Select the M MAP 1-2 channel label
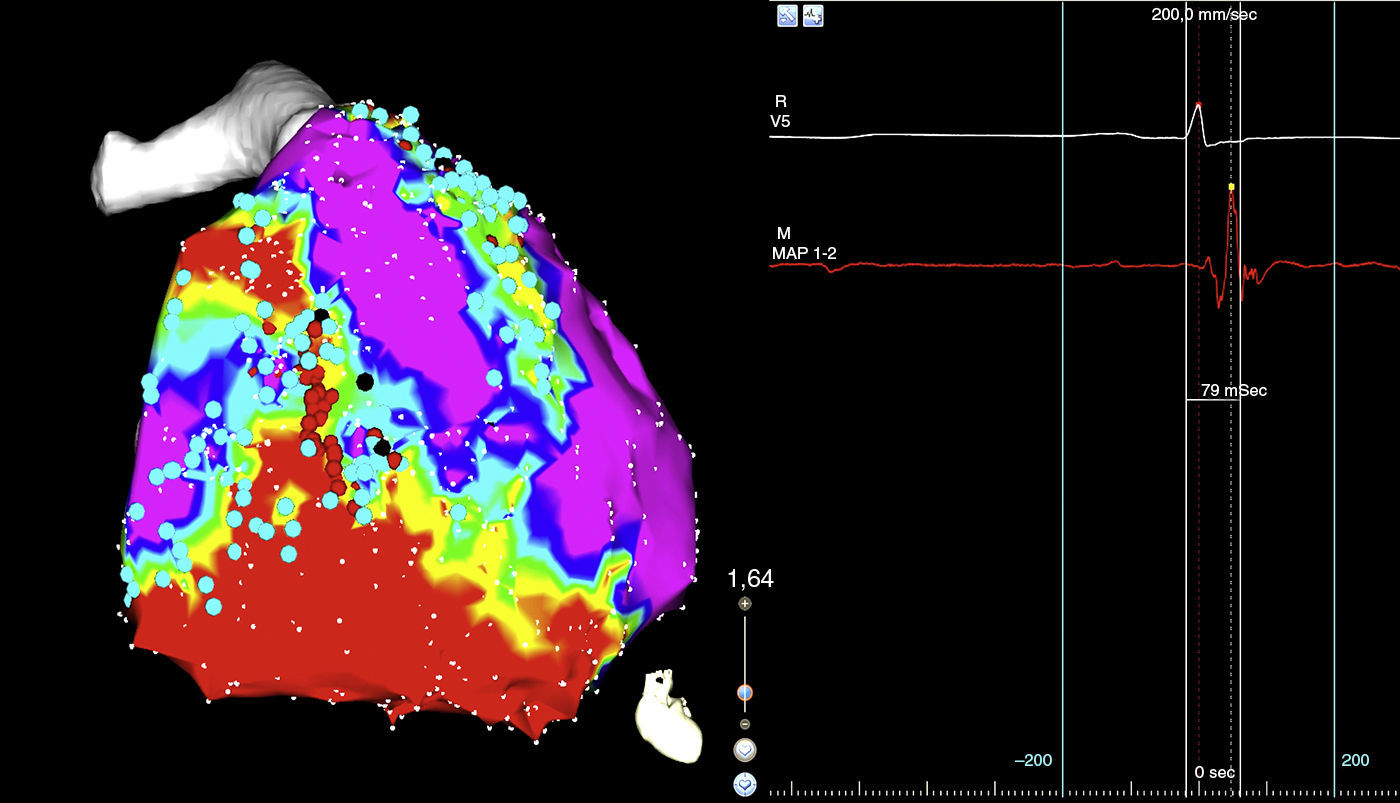The image size is (1400, 803). coord(803,244)
